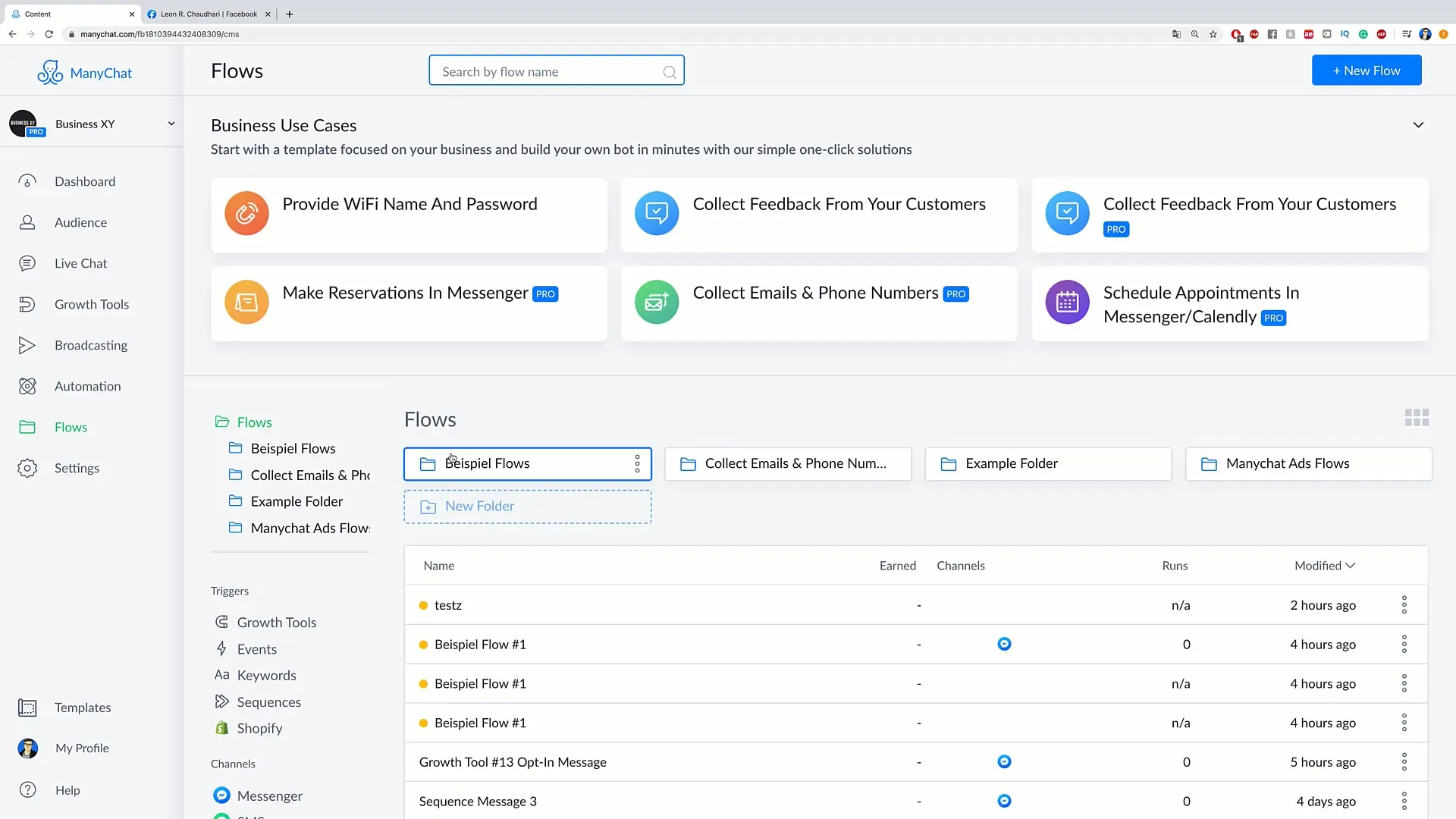Reload the page with browser refresh
This screenshot has width=1456, height=819.
point(49,34)
